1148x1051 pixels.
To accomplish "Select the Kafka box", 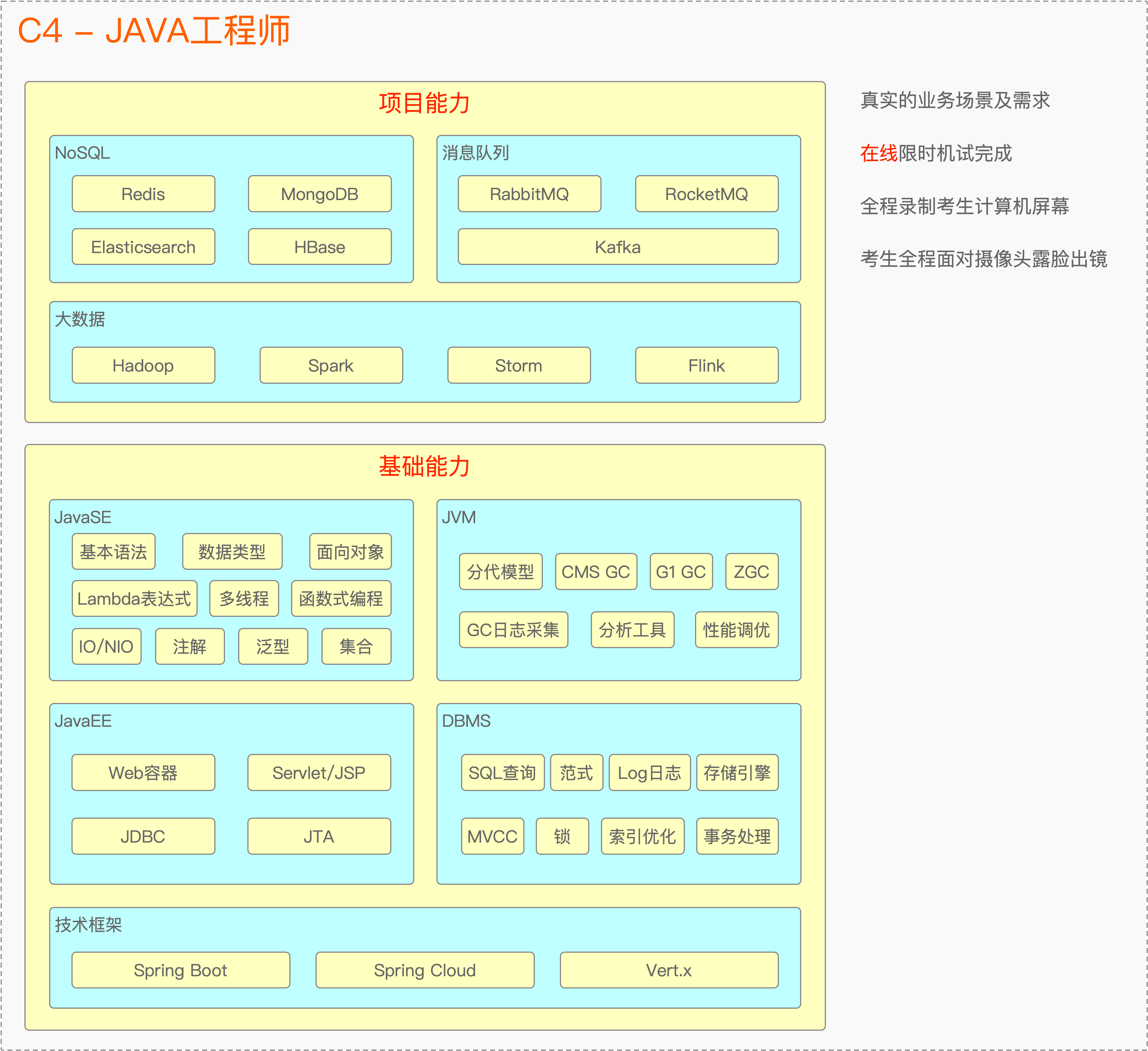I will (x=618, y=247).
